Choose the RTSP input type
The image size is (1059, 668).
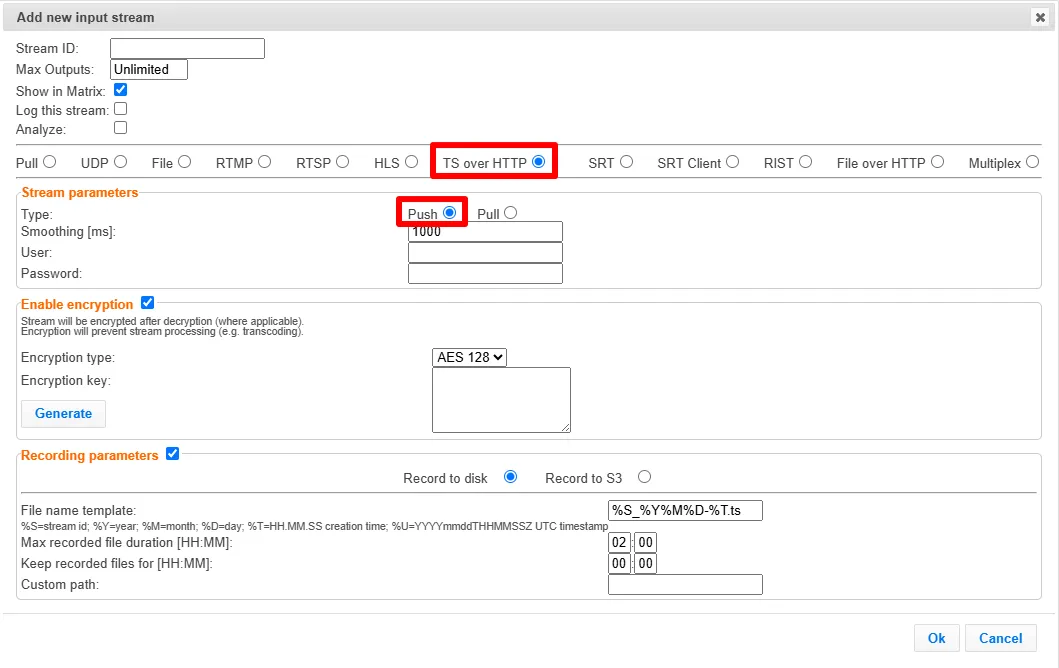coord(342,162)
